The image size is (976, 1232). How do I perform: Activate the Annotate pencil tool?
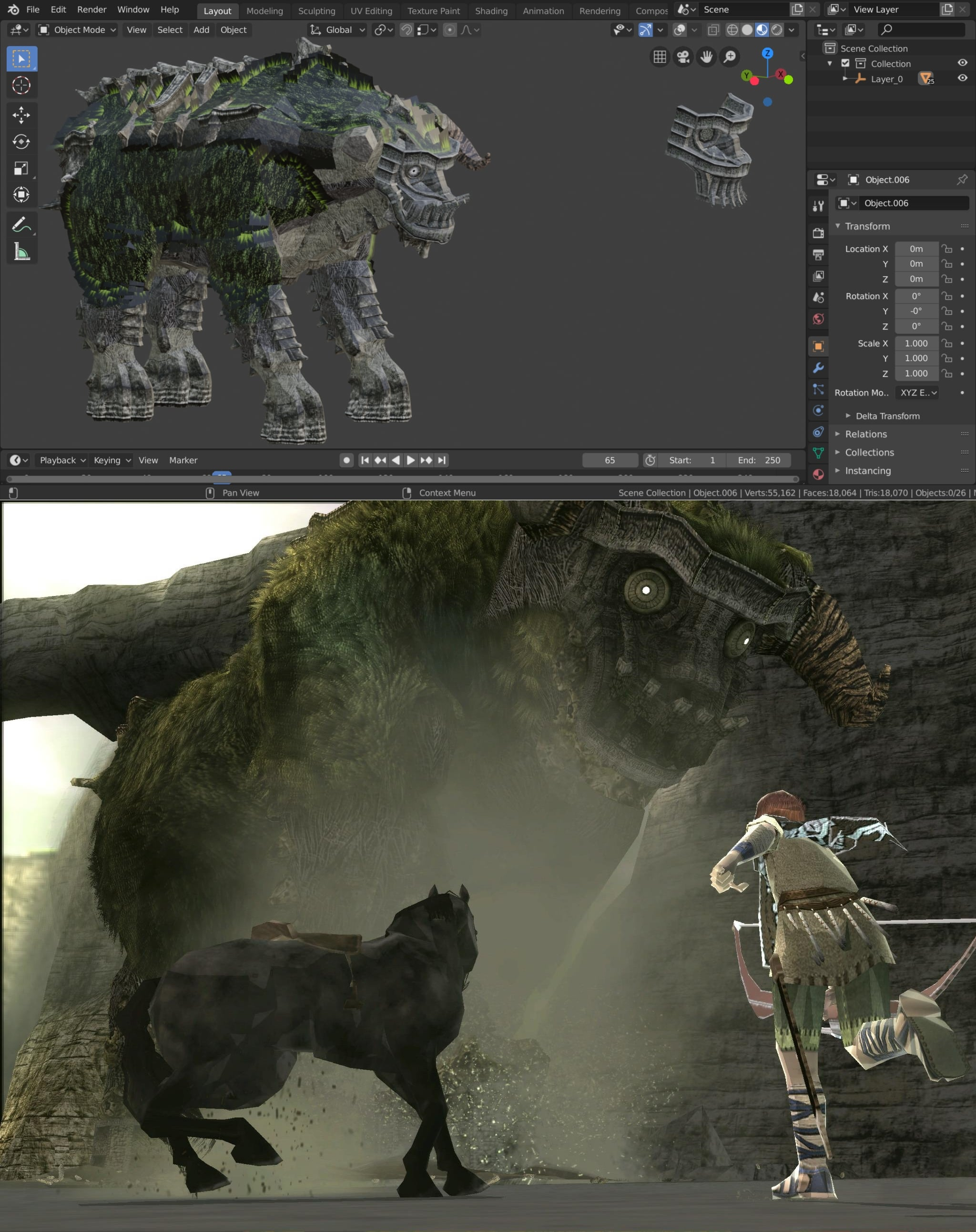pyautogui.click(x=21, y=225)
